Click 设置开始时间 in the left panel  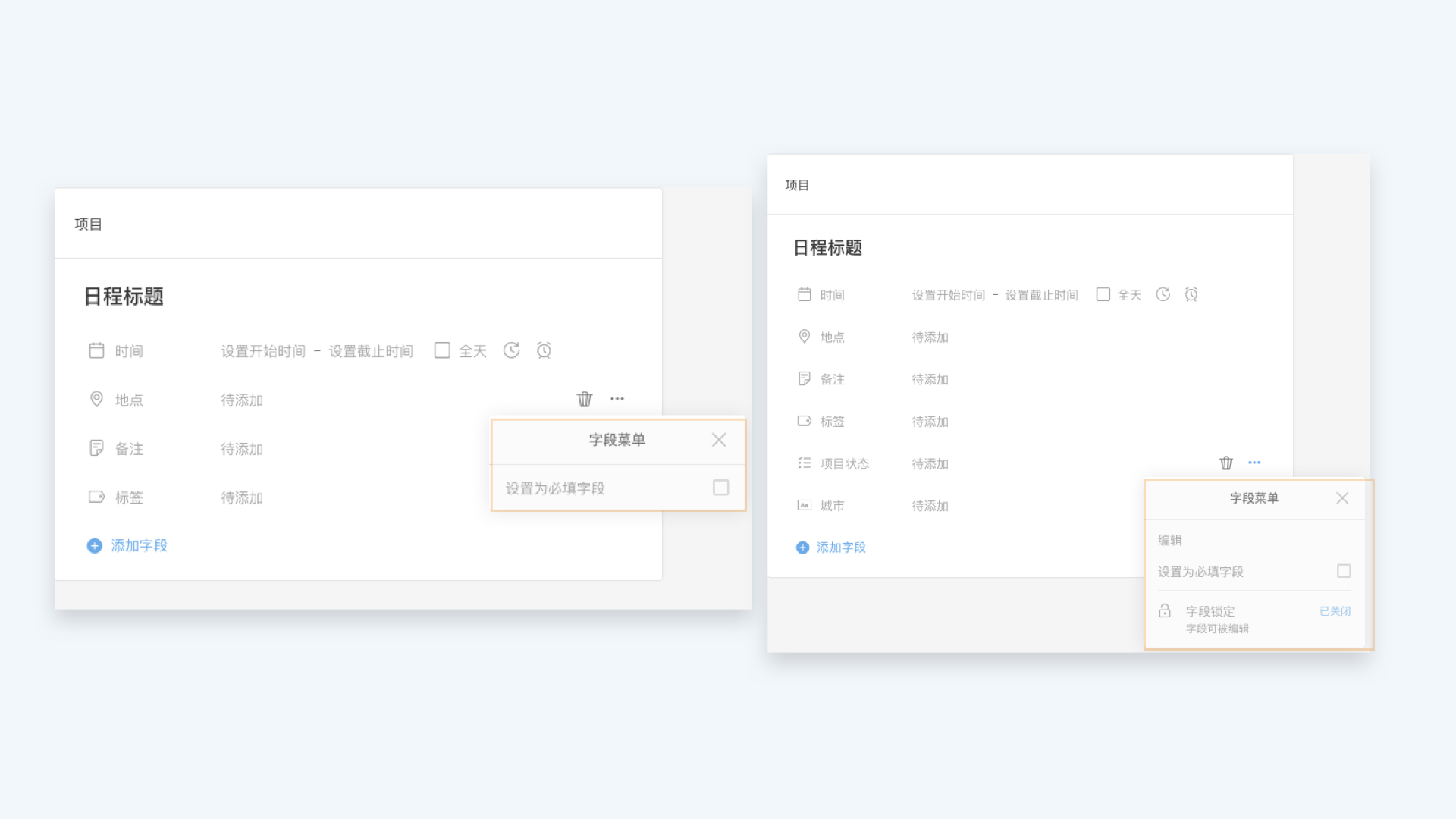point(263,351)
